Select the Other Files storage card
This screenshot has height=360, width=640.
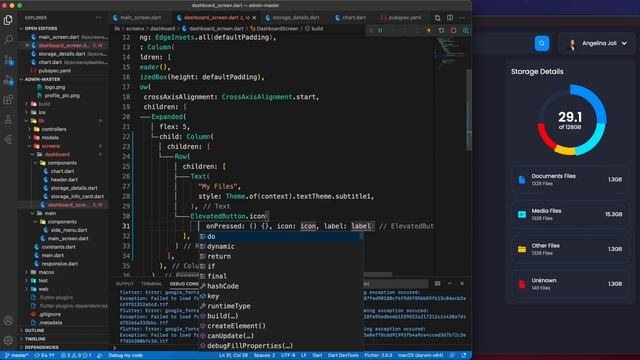click(x=569, y=249)
